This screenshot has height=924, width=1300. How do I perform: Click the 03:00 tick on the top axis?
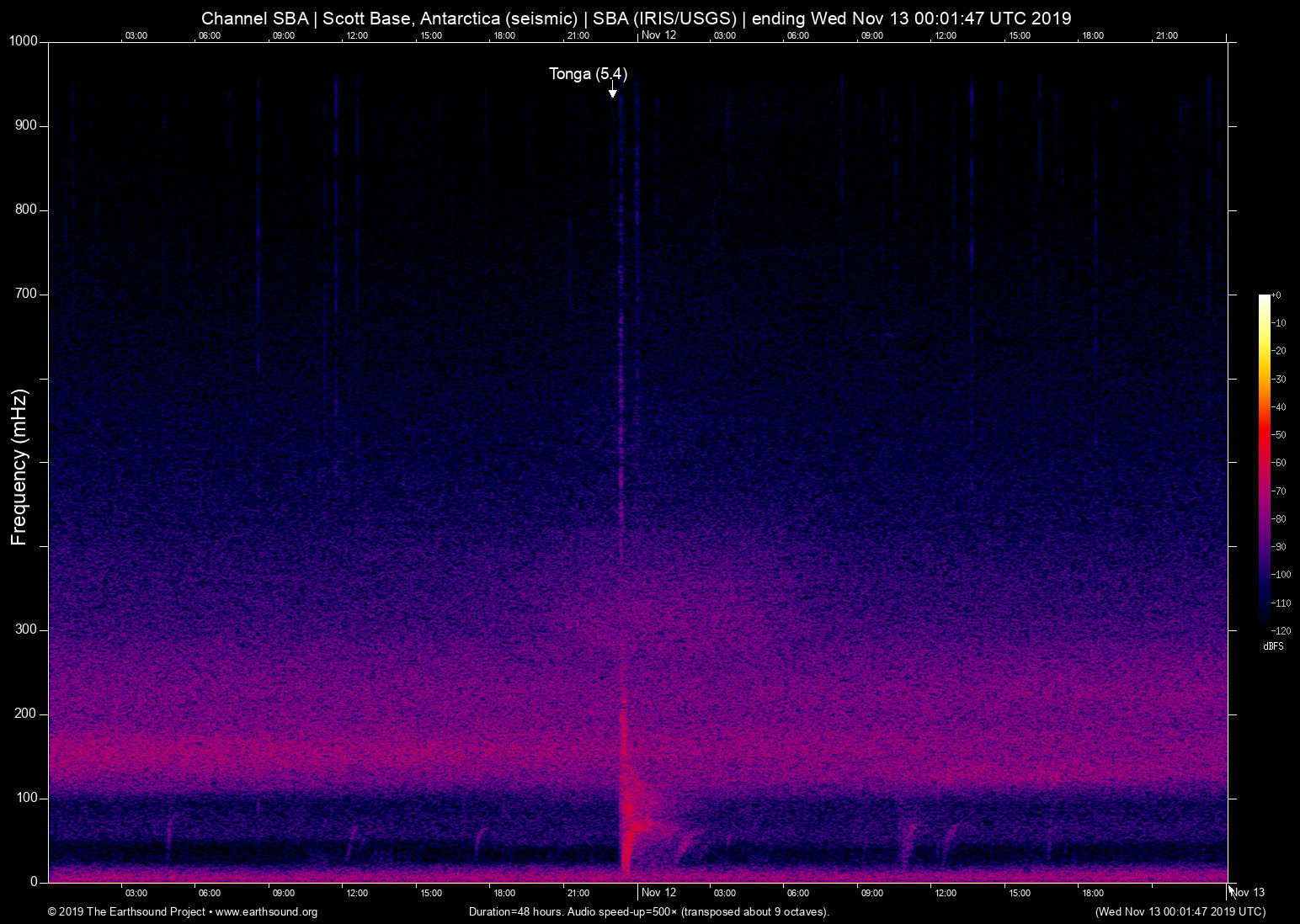(x=136, y=35)
